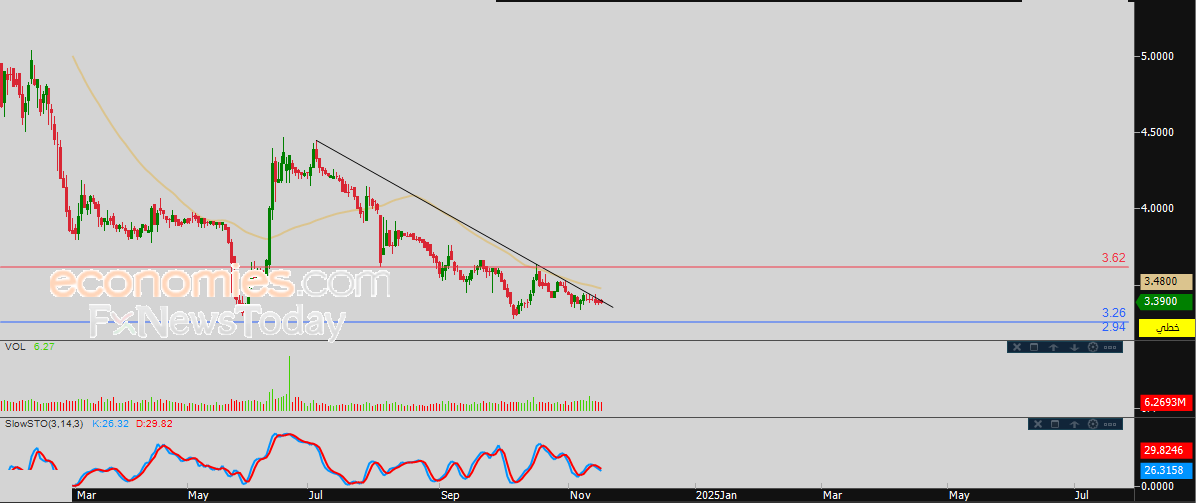The width and height of the screenshot is (1196, 503).
Task: Select the 3.62 resistance level label
Action: 1114,258
